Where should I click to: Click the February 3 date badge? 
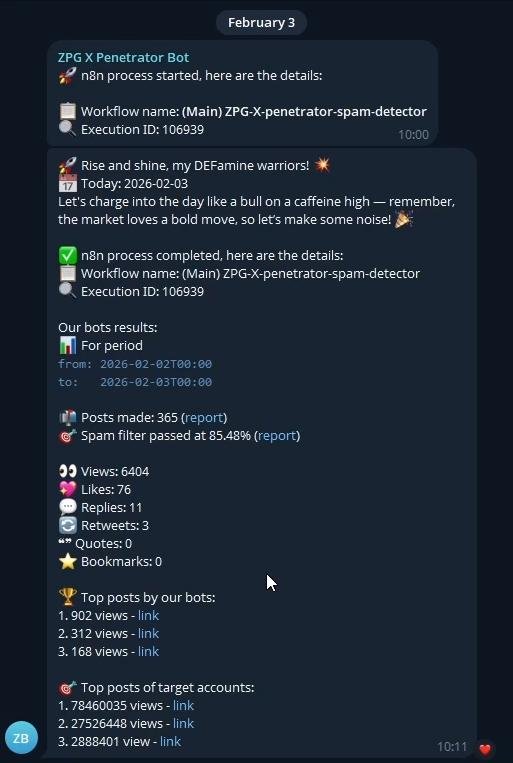(x=261, y=23)
